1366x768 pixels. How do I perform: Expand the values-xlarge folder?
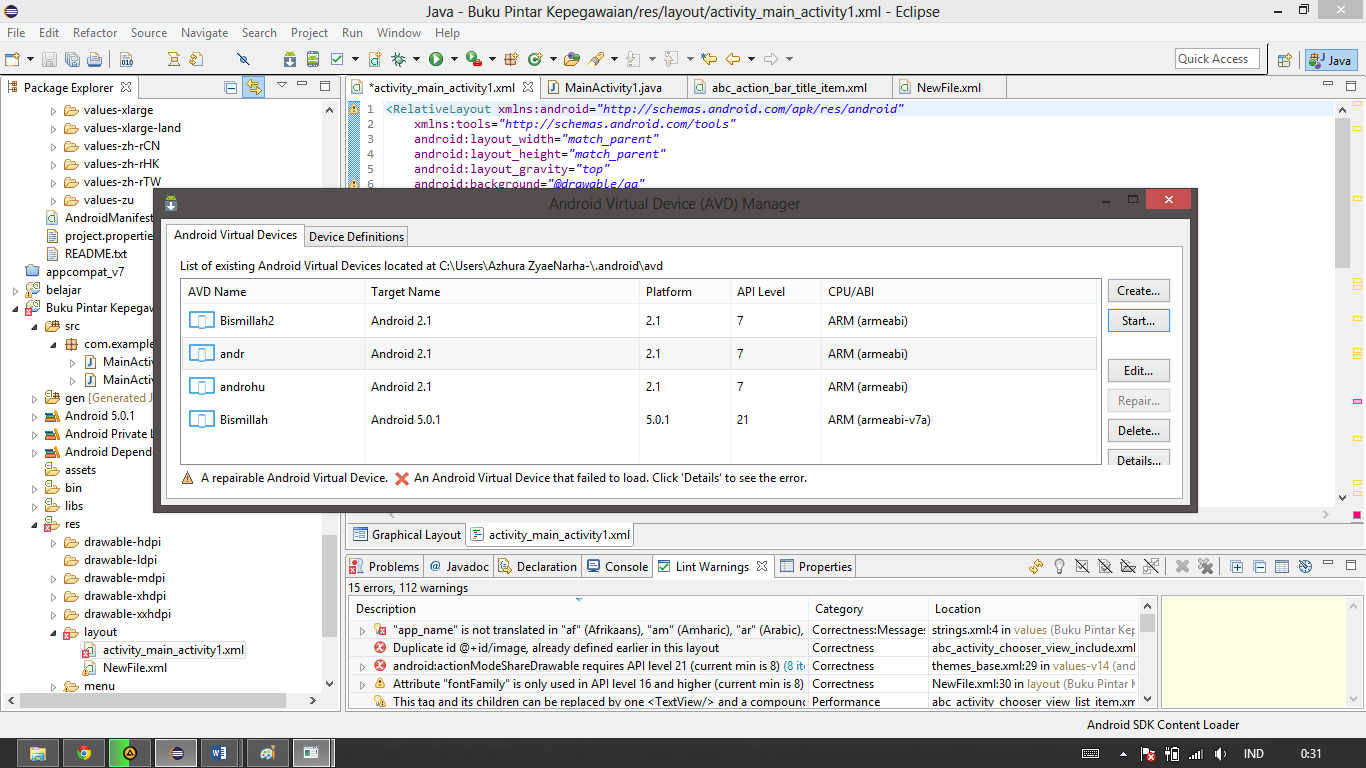click(x=54, y=110)
